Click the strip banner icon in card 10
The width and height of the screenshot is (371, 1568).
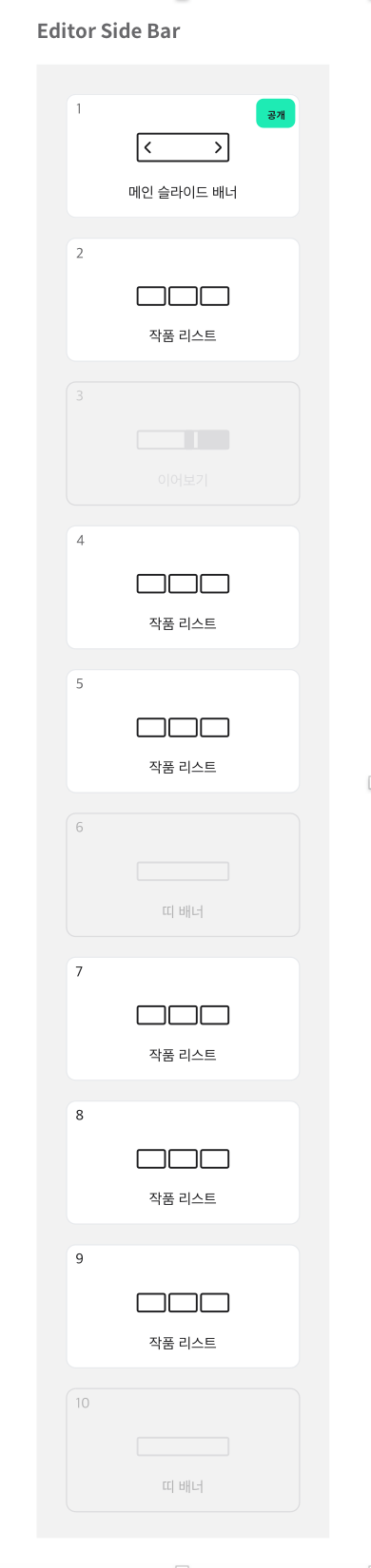click(x=183, y=1446)
